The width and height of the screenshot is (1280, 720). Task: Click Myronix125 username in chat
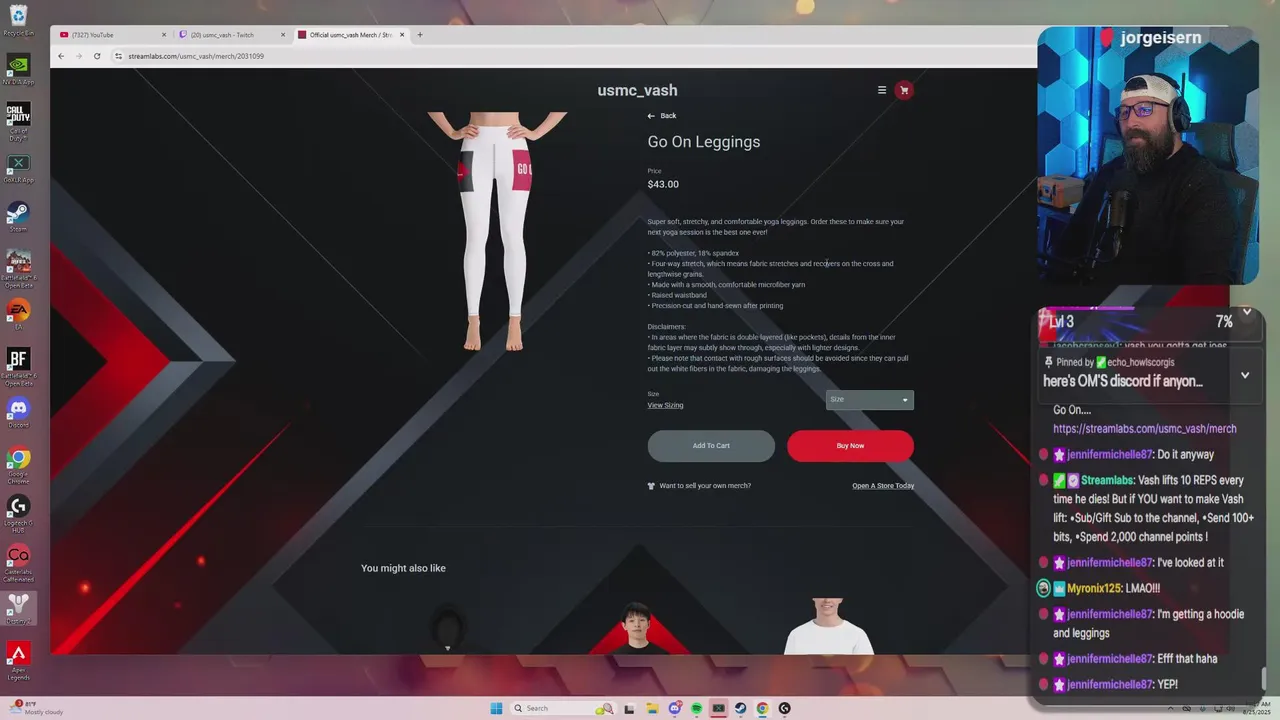coord(1094,589)
